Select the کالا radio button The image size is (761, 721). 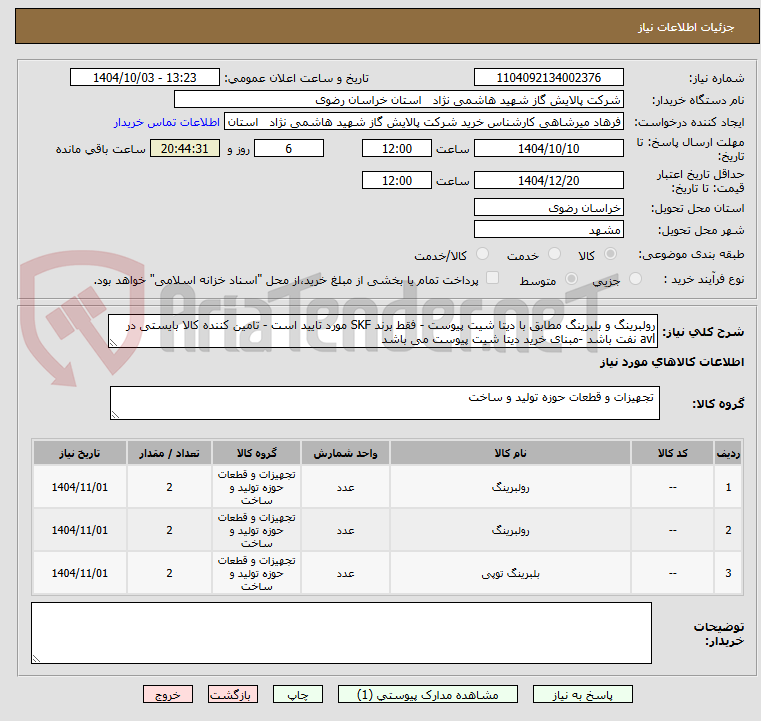pos(611,254)
